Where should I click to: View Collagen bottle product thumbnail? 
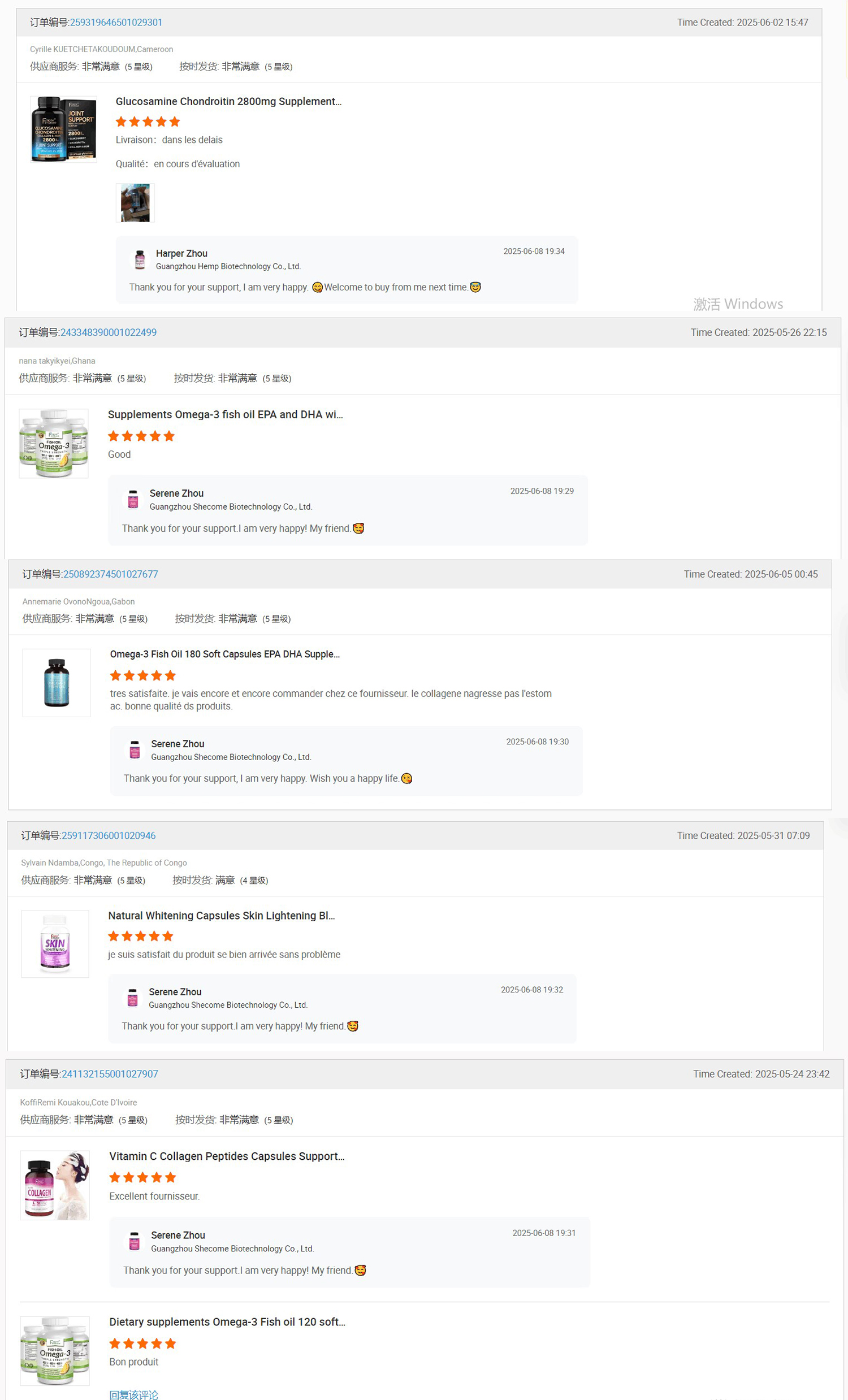55,1184
